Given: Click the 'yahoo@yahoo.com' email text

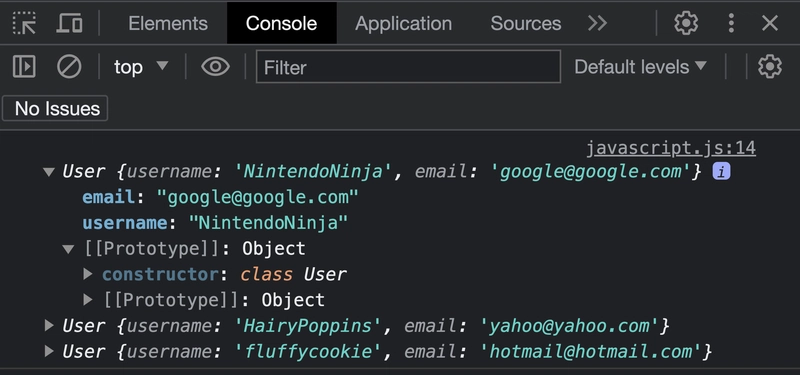Looking at the screenshot, I should (569, 326).
